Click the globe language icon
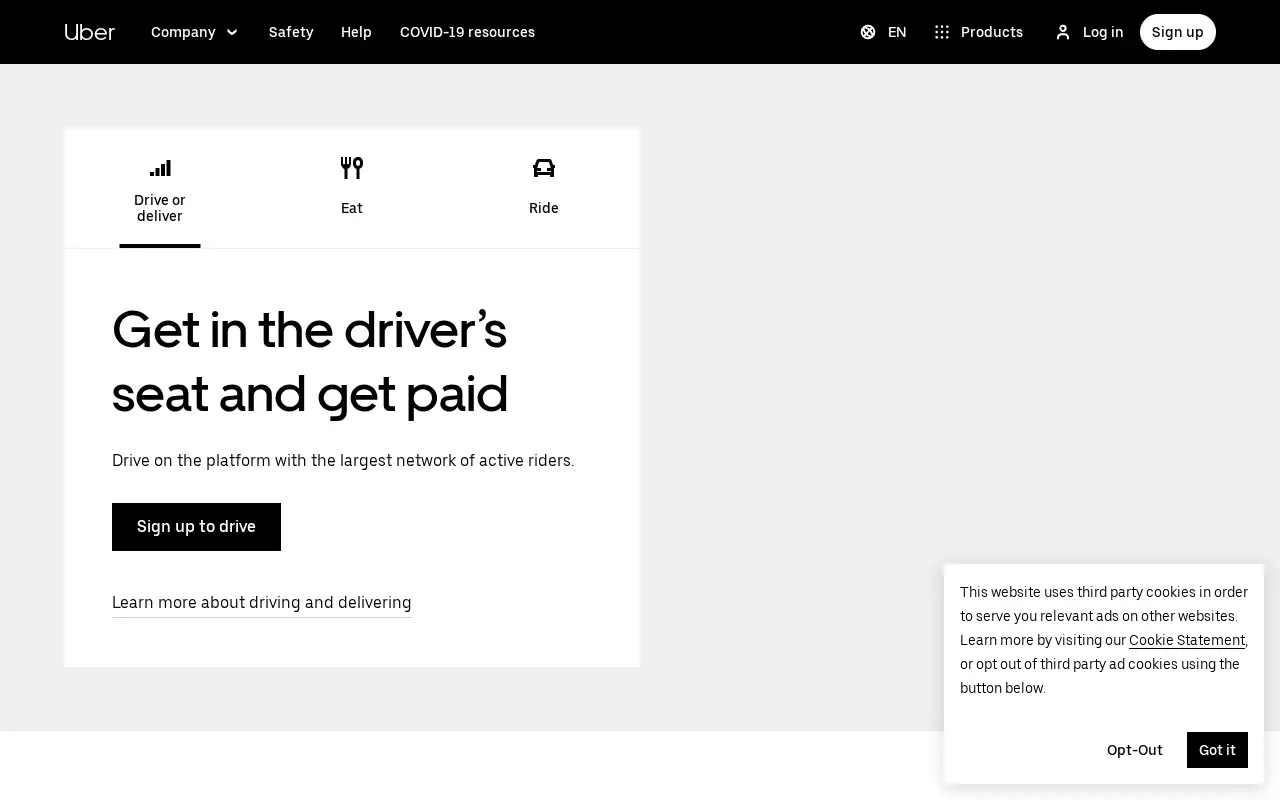Screen dimensions: 1280x800 tap(868, 32)
